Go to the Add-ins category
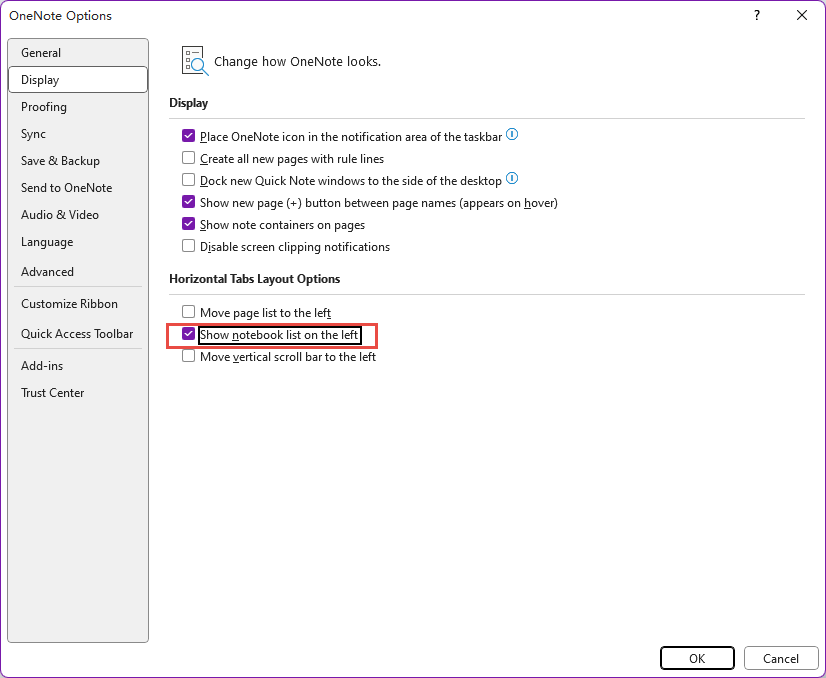The image size is (826, 678). (x=78, y=366)
